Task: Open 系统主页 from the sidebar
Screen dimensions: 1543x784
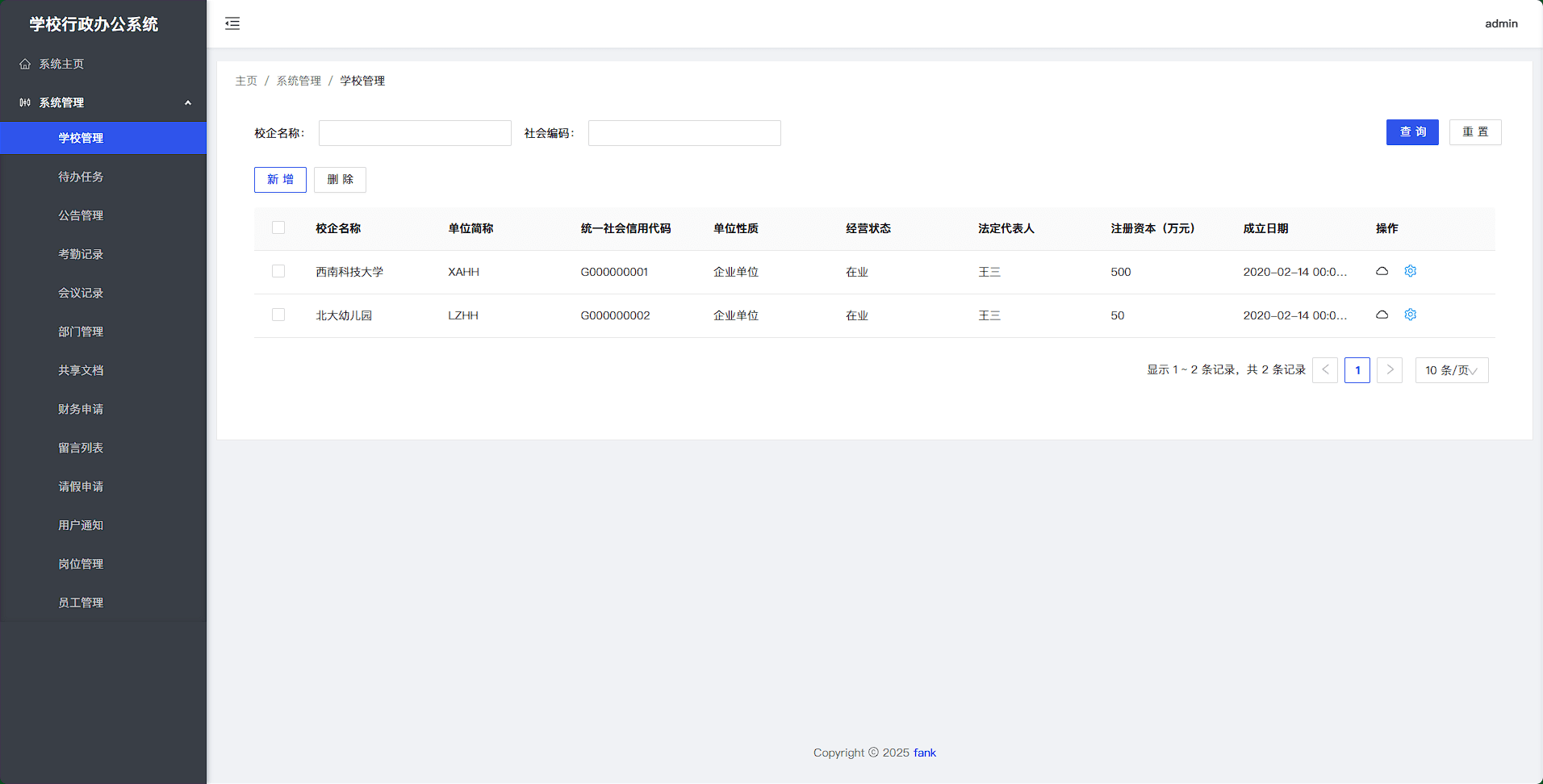Action: coord(61,64)
